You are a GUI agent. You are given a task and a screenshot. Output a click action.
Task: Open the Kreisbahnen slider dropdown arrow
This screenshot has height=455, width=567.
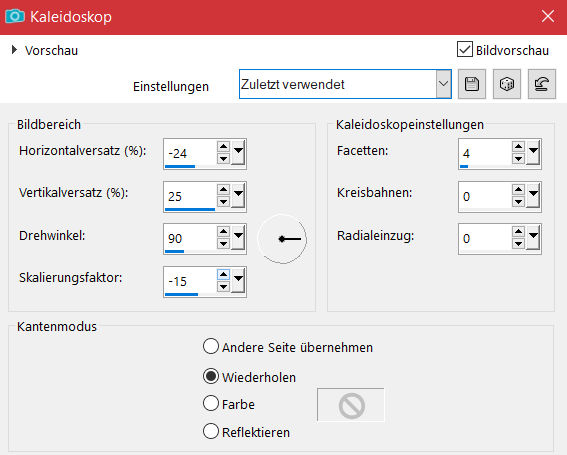tap(533, 195)
